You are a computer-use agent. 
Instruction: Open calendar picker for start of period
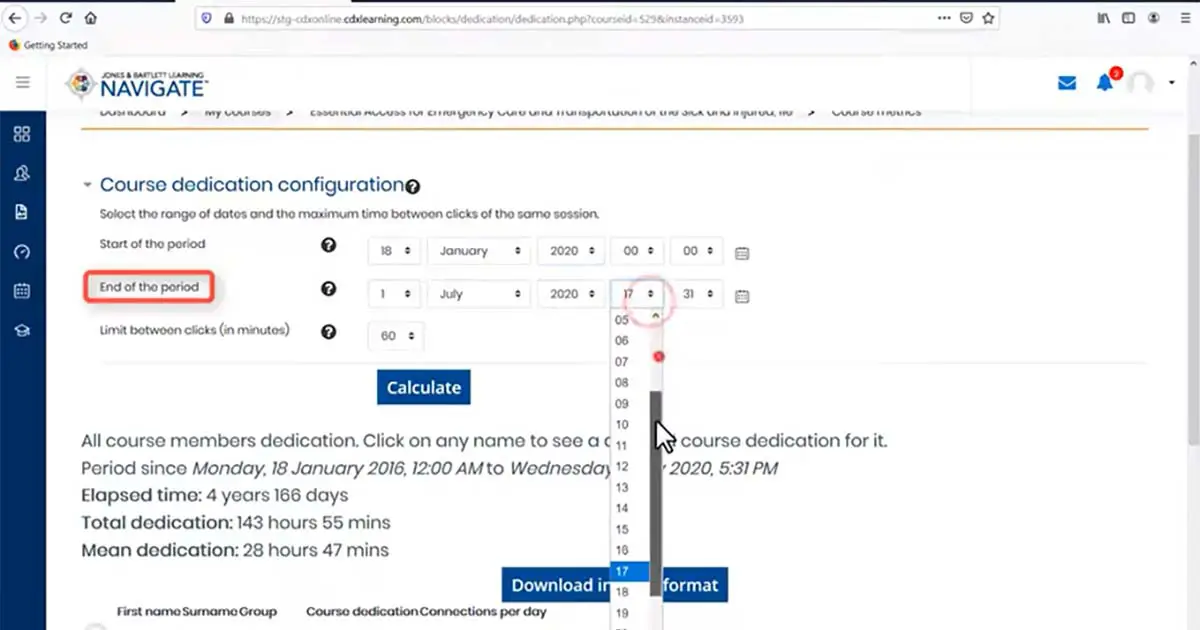pyautogui.click(x=742, y=253)
